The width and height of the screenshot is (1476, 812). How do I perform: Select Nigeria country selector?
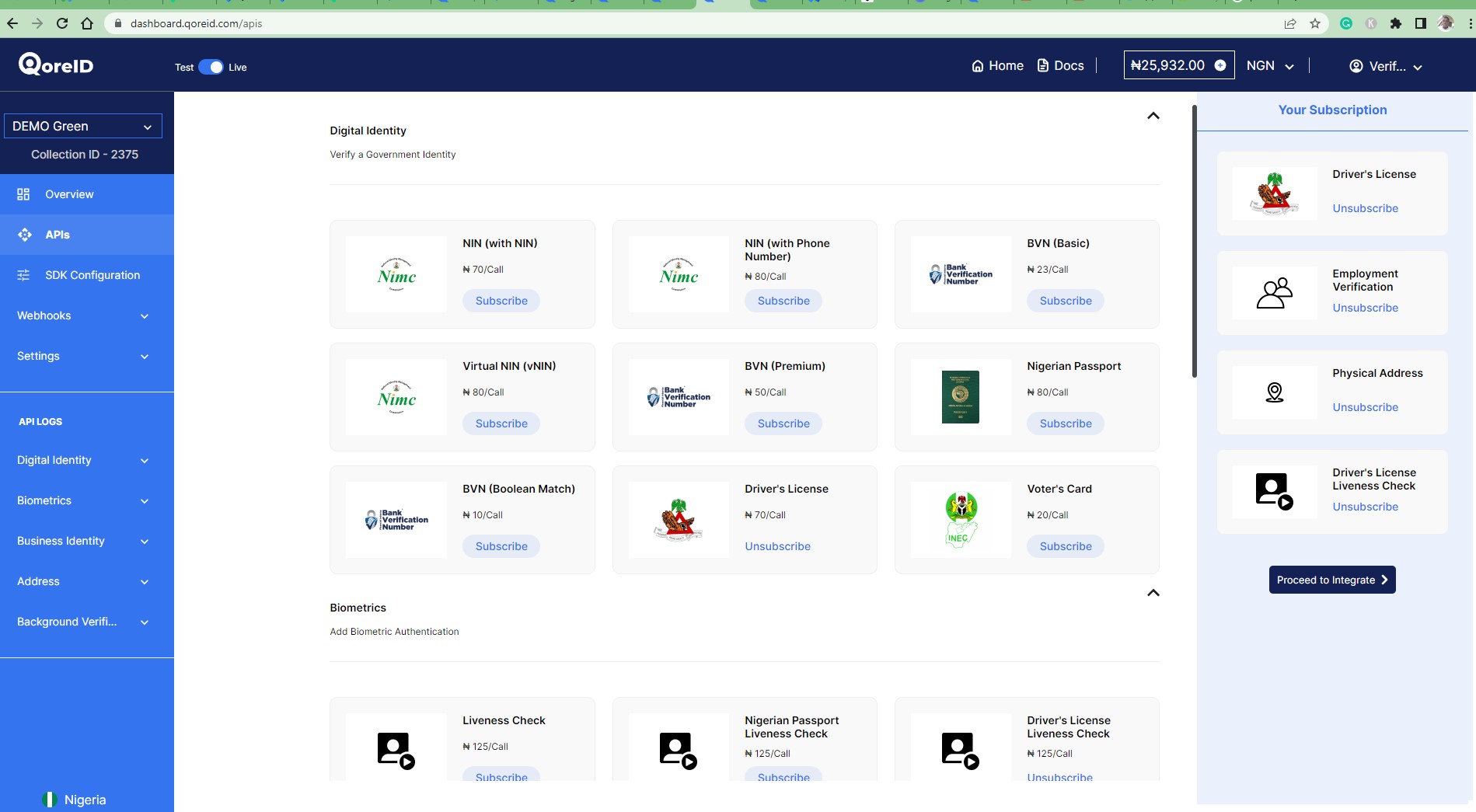coord(75,800)
